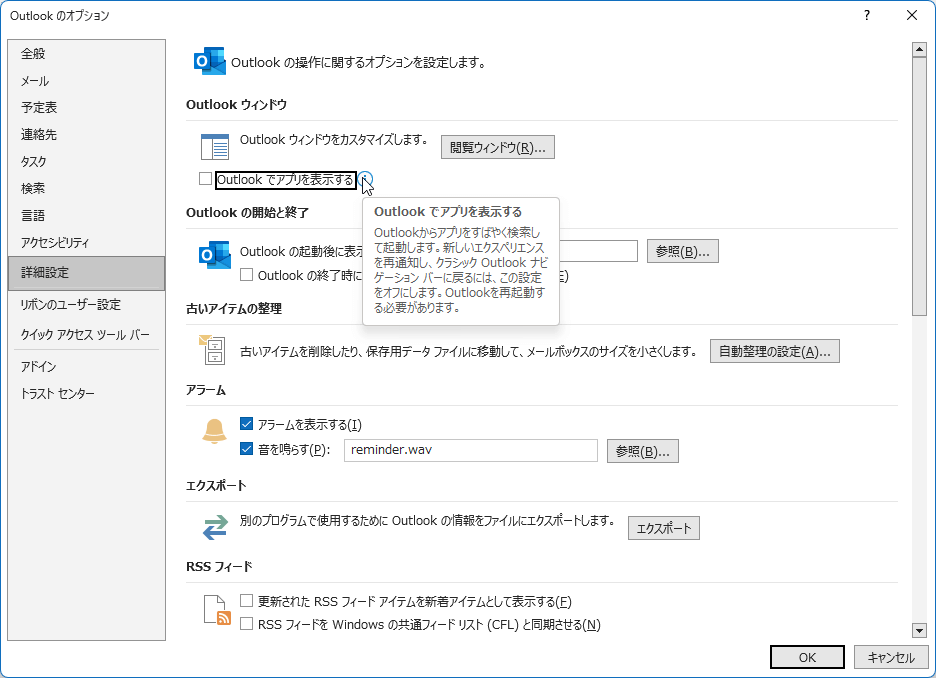
Task: Open the メール options category
Action: point(35,81)
